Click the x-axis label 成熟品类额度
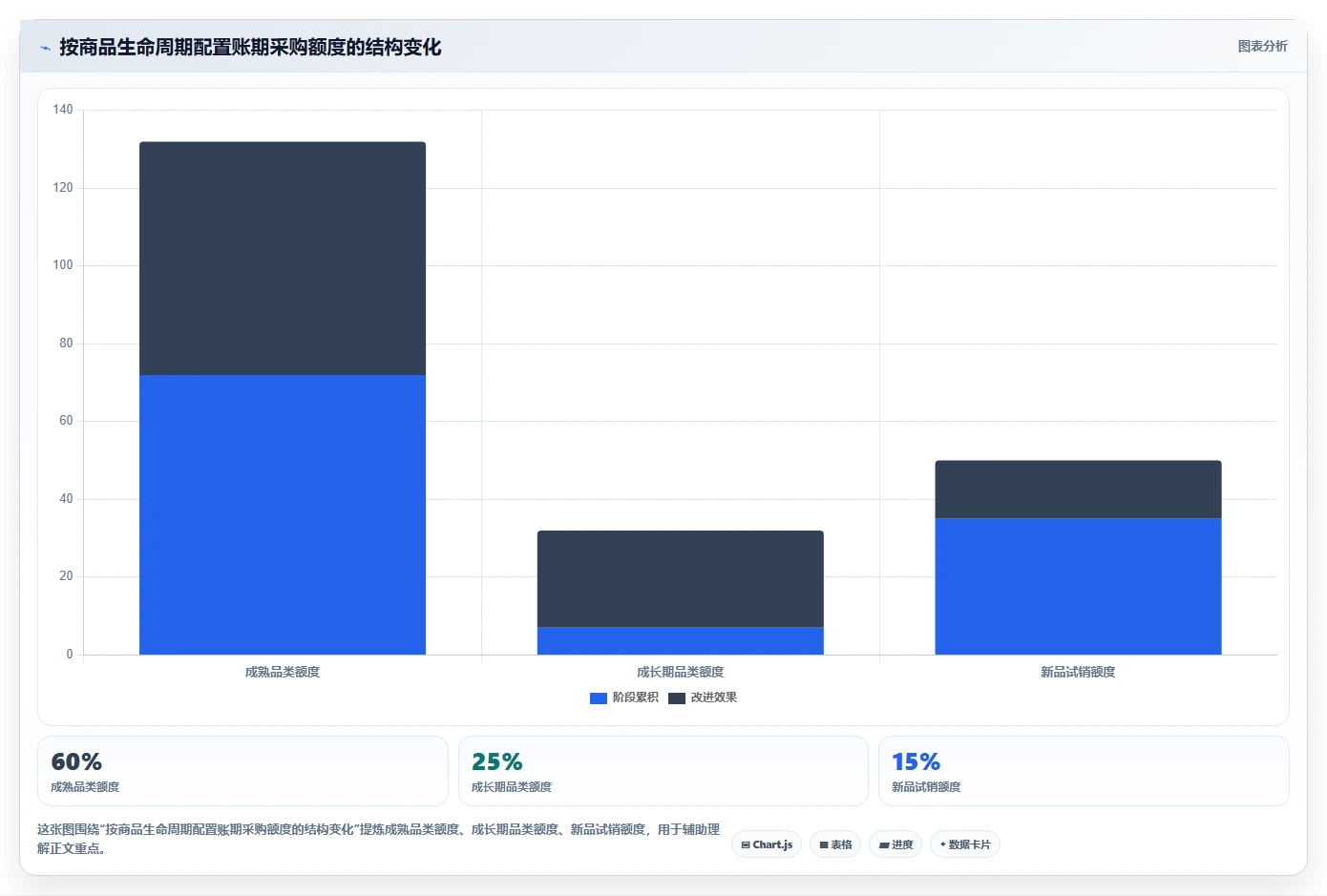This screenshot has width=1327, height=896. pos(283,672)
